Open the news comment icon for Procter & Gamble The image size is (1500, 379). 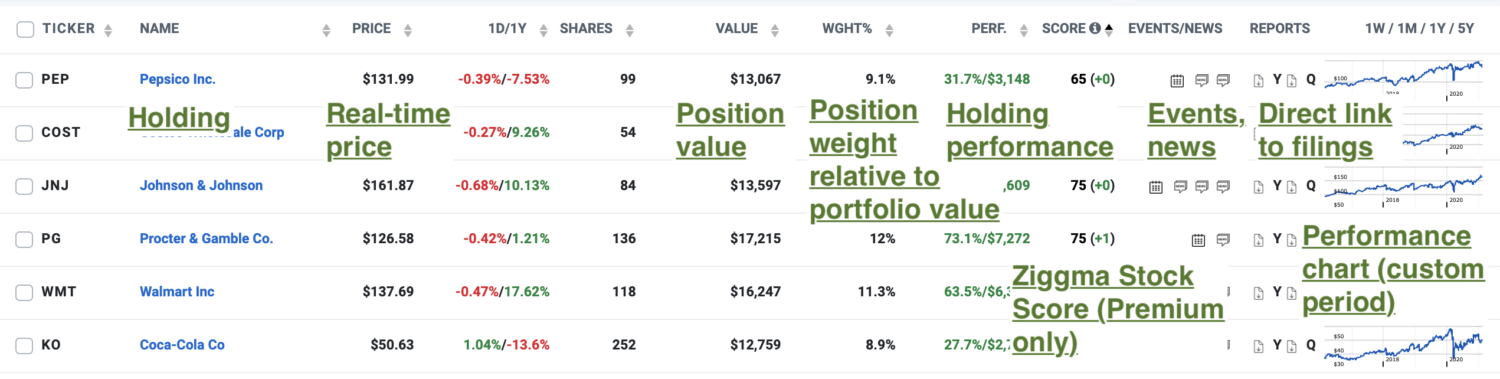coord(1222,239)
